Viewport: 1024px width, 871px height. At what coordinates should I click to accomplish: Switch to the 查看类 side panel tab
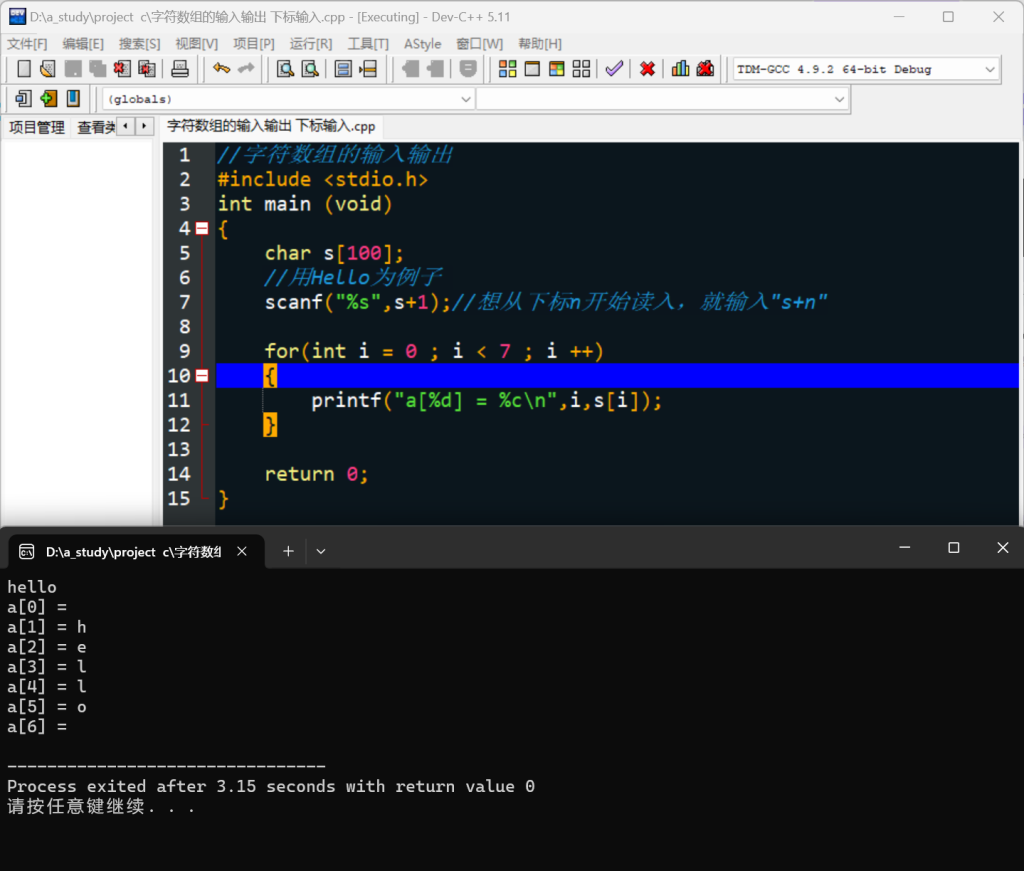(95, 127)
